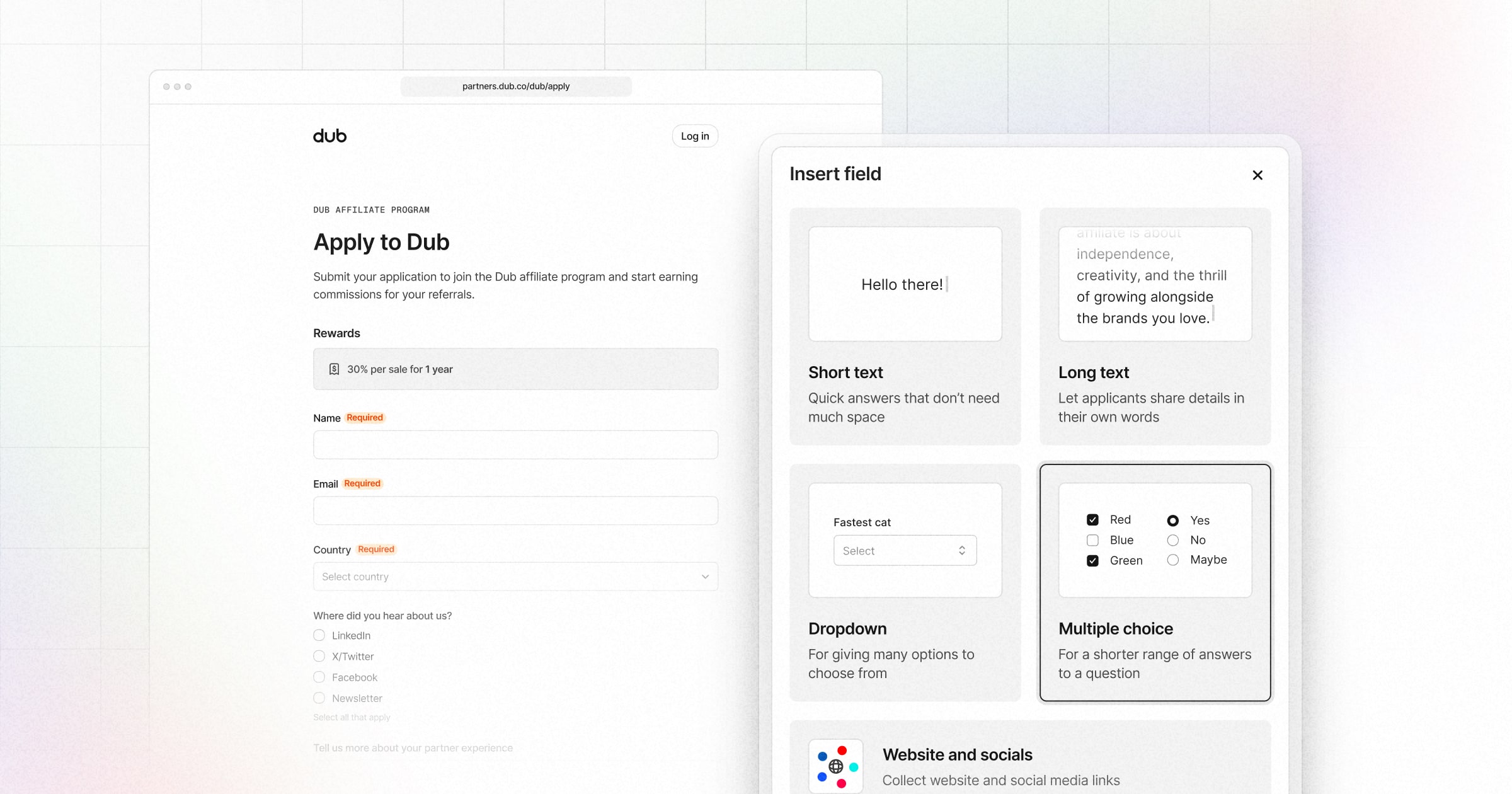Select the Maybe radio option
The image size is (1512, 794).
[1172, 560]
